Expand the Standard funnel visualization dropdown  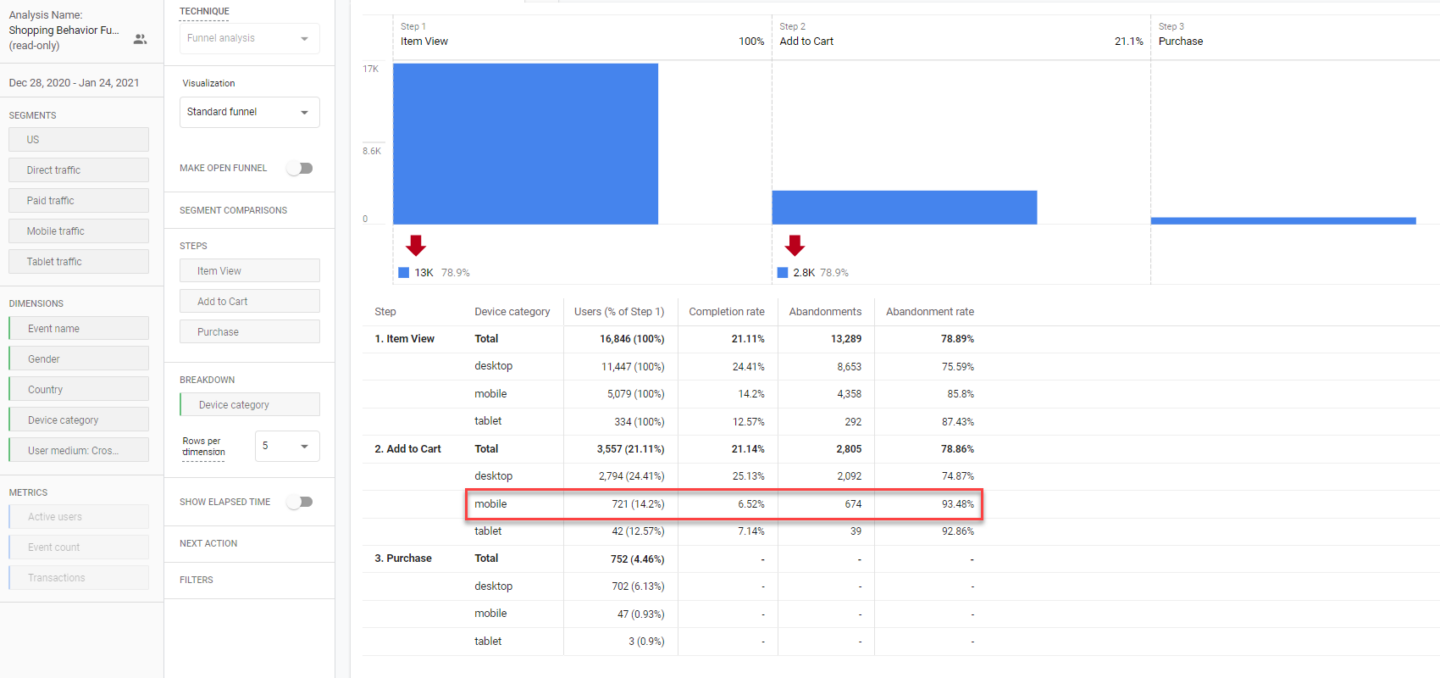pyautogui.click(x=249, y=112)
